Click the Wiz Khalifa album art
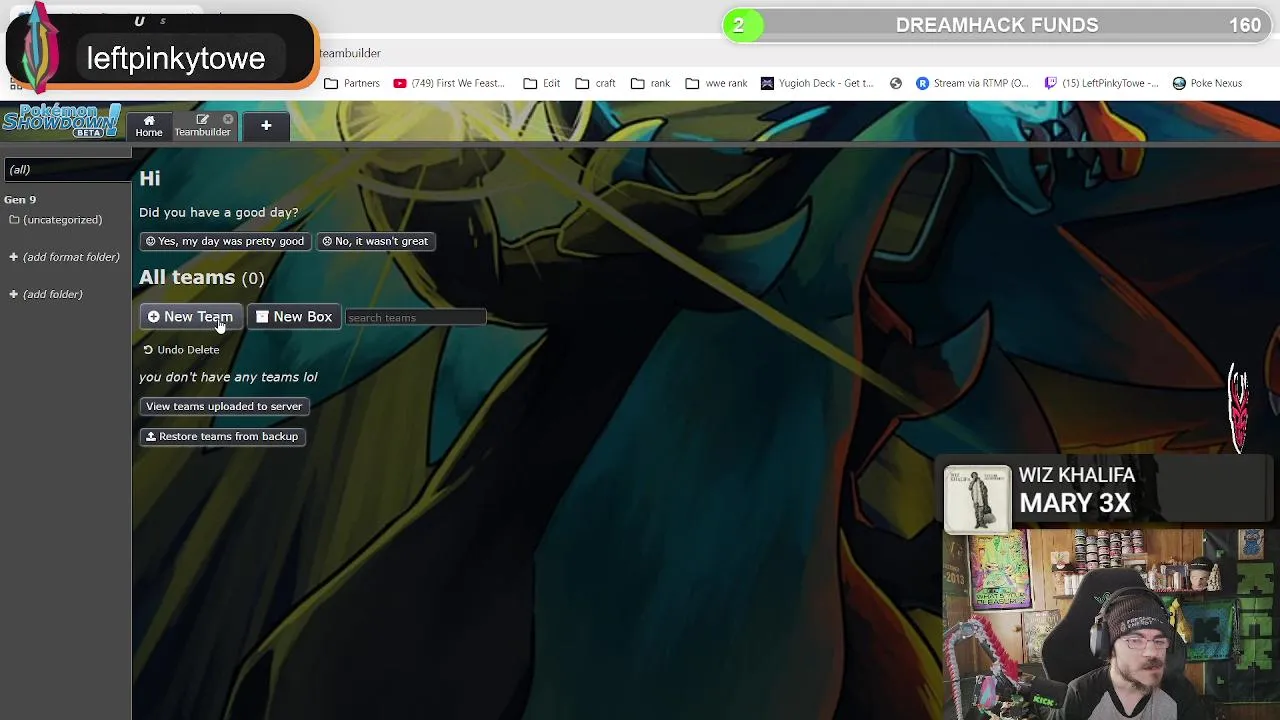Screen dimensions: 1280x720 (978, 498)
